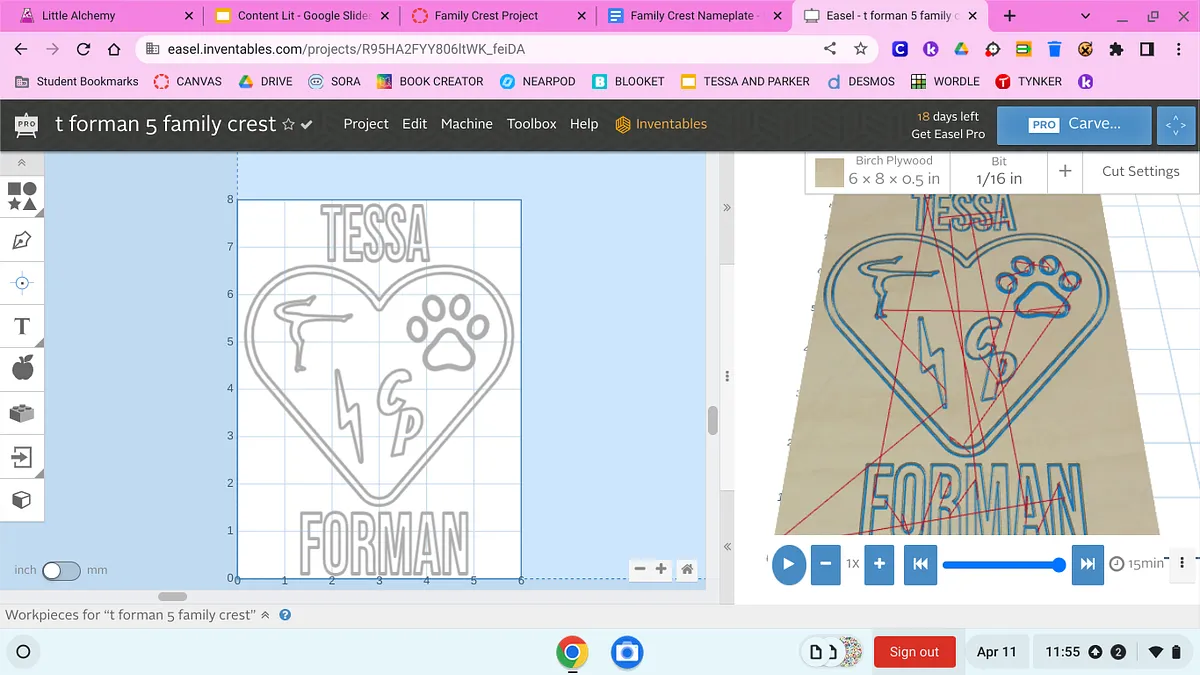Screen dimensions: 1200x675
Task: Click the simulation progress slider
Action: point(1000,565)
